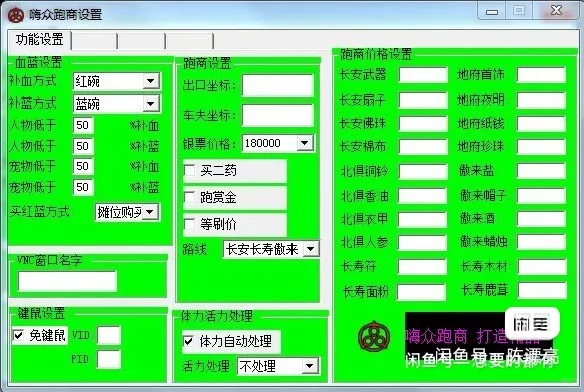Image resolution: width=584 pixels, height=392 pixels.
Task: Switch to the 功能设置 tab
Action: pyautogui.click(x=39, y=39)
